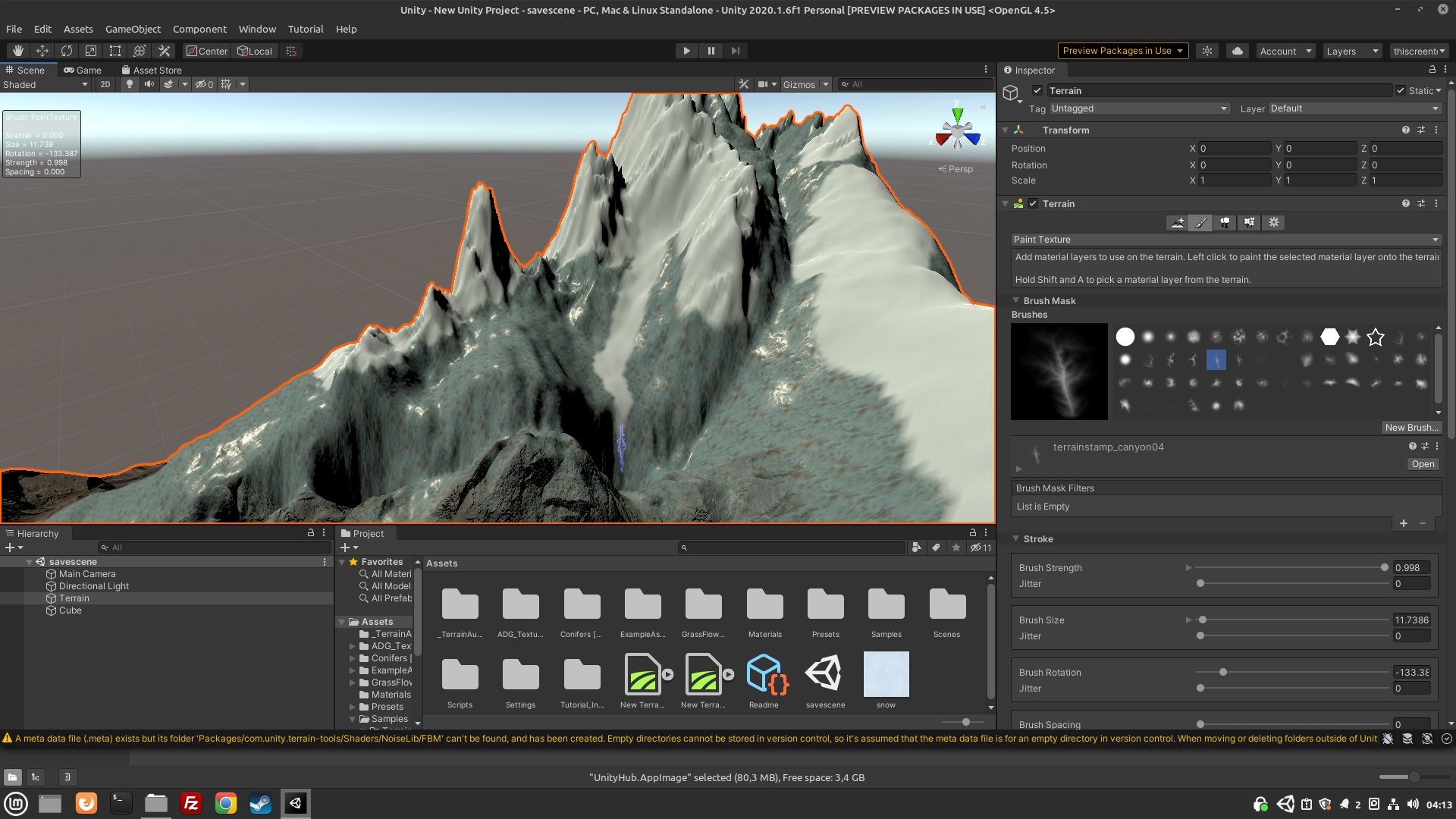
Task: Click the Create Neighbor Terrains tool icon
Action: pos(1178,222)
